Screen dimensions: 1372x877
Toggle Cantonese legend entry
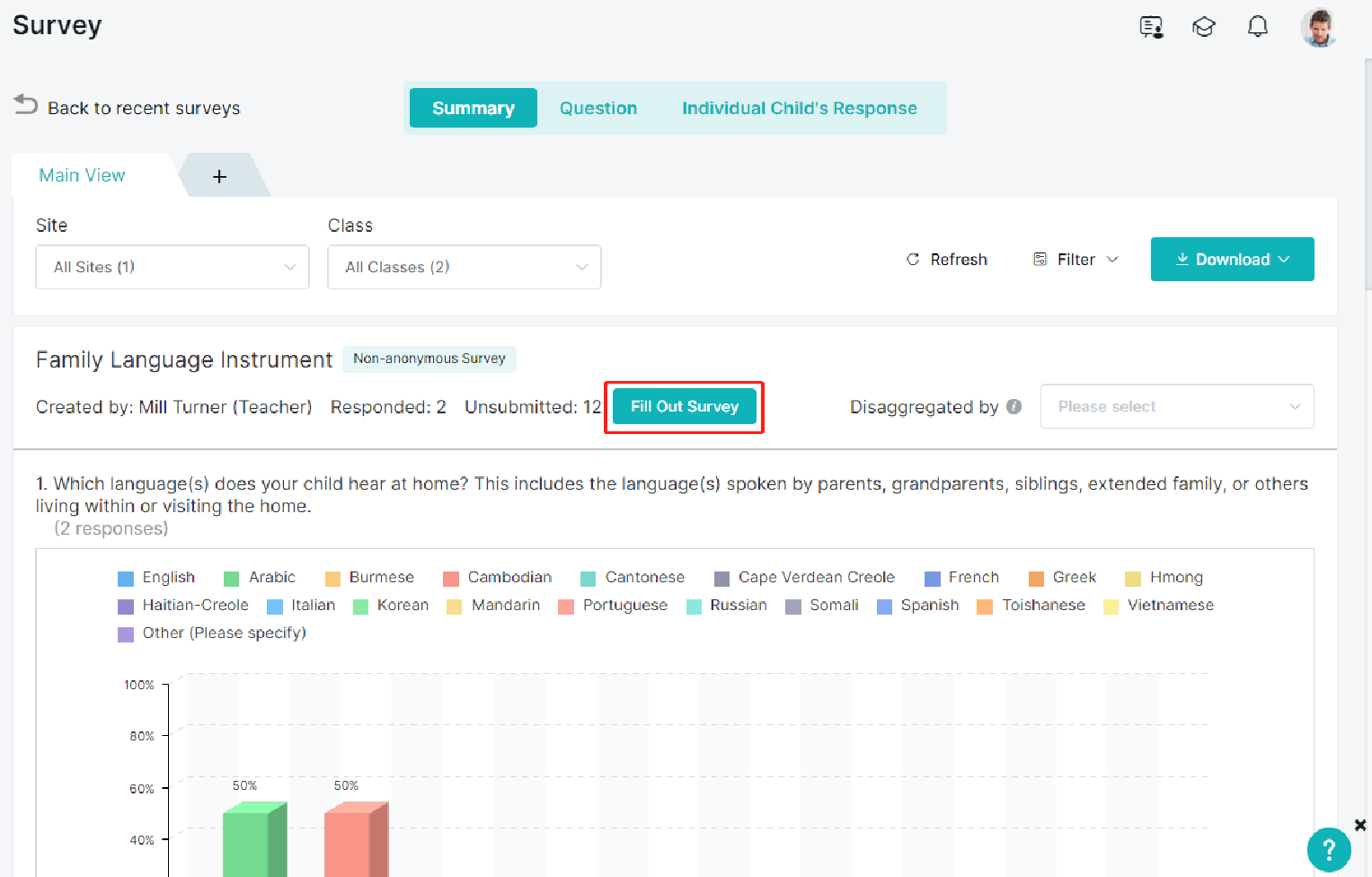(x=633, y=577)
